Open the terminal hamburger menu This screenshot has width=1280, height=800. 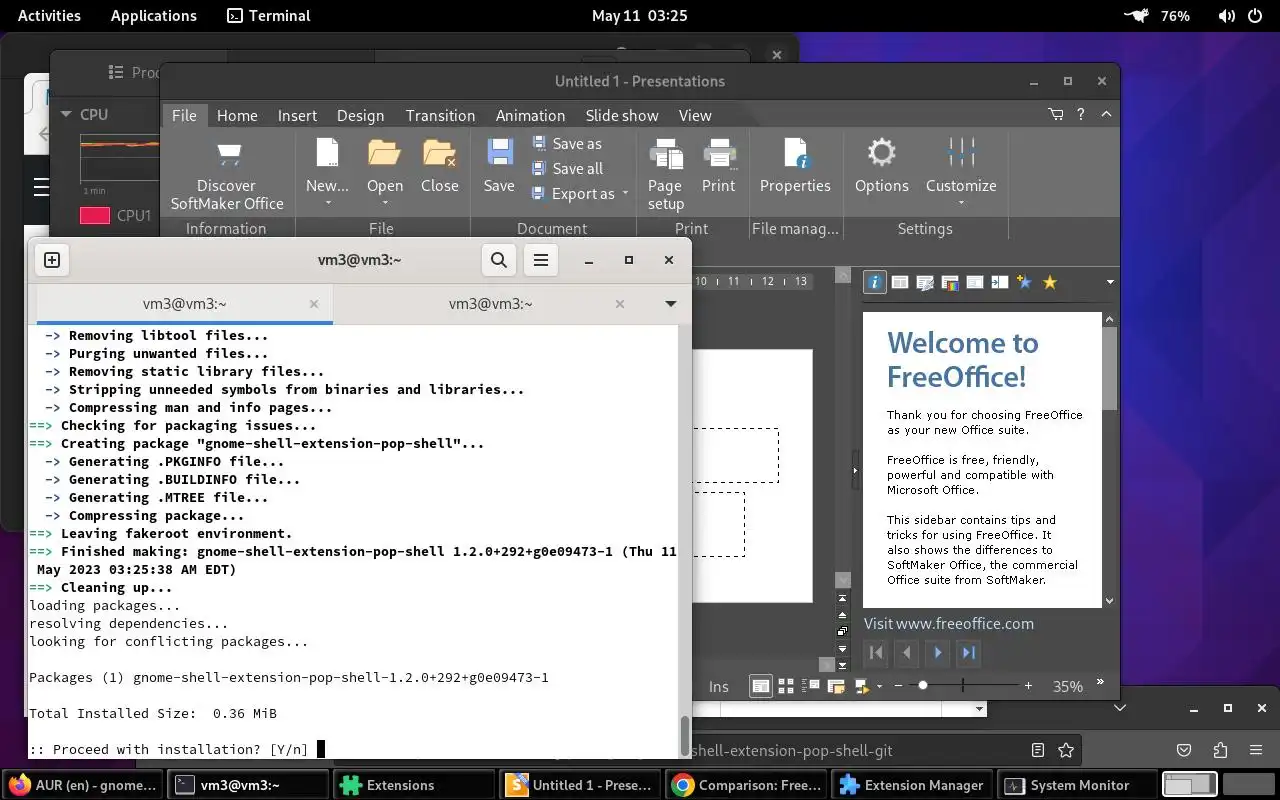[541, 260]
